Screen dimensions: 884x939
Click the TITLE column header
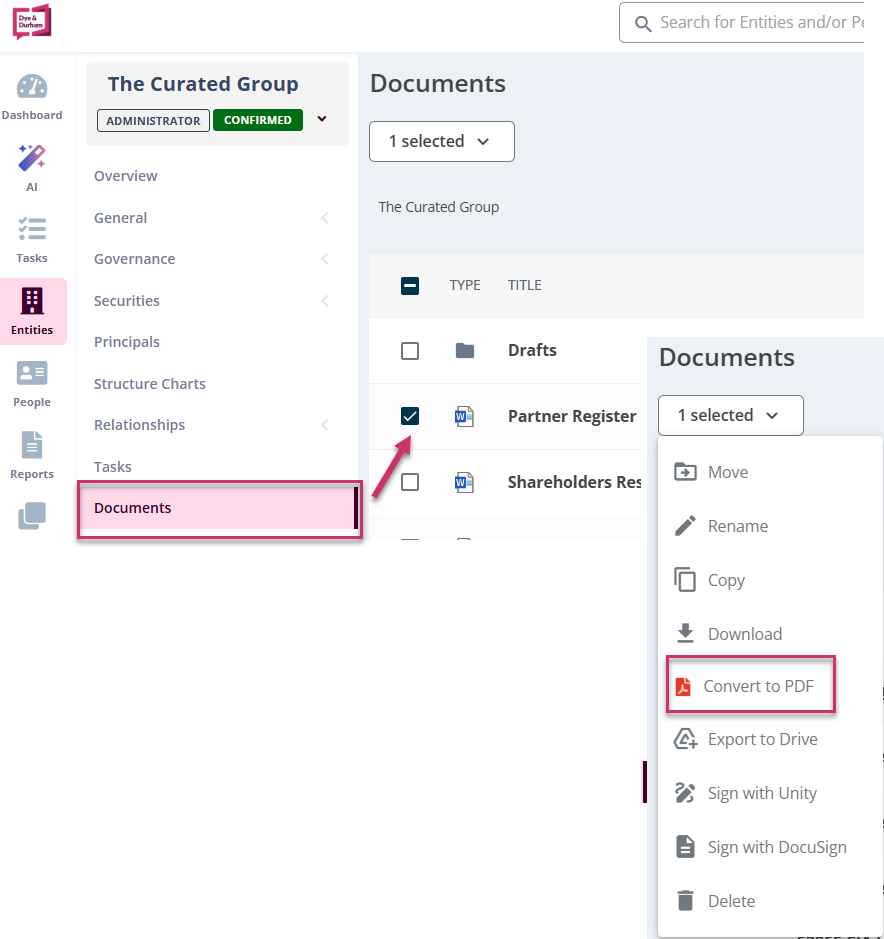coord(525,285)
